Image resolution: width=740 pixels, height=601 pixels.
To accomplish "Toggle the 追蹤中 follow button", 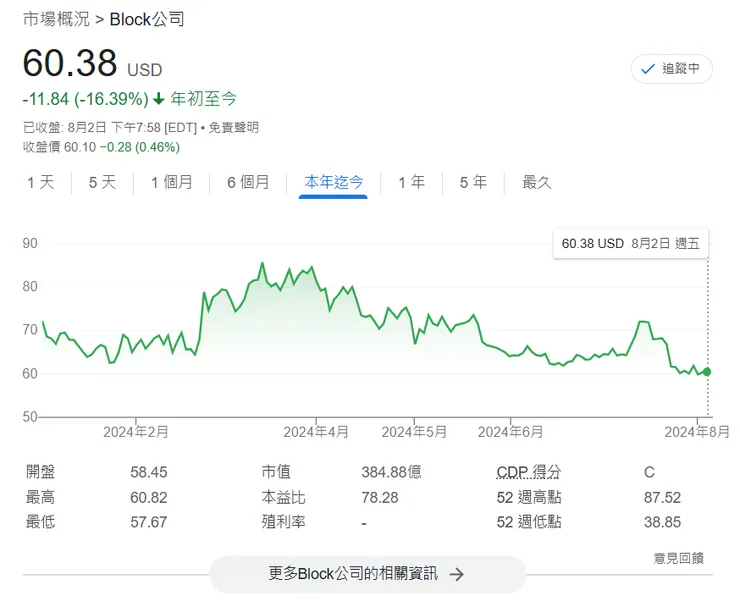I will coord(672,69).
